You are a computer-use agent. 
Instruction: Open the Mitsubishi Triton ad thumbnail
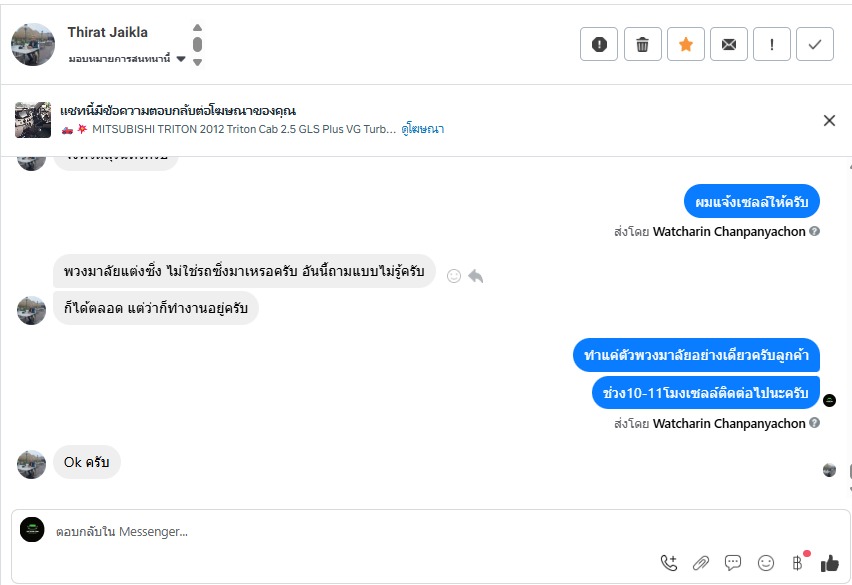tap(33, 120)
